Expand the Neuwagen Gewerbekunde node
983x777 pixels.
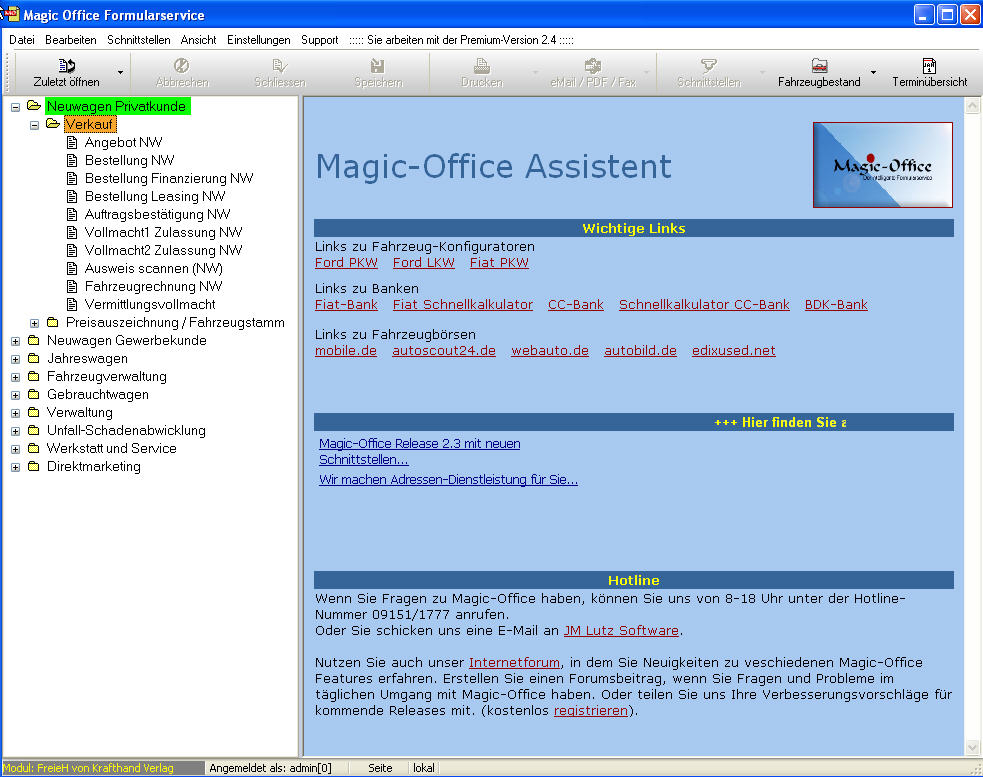pos(16,342)
